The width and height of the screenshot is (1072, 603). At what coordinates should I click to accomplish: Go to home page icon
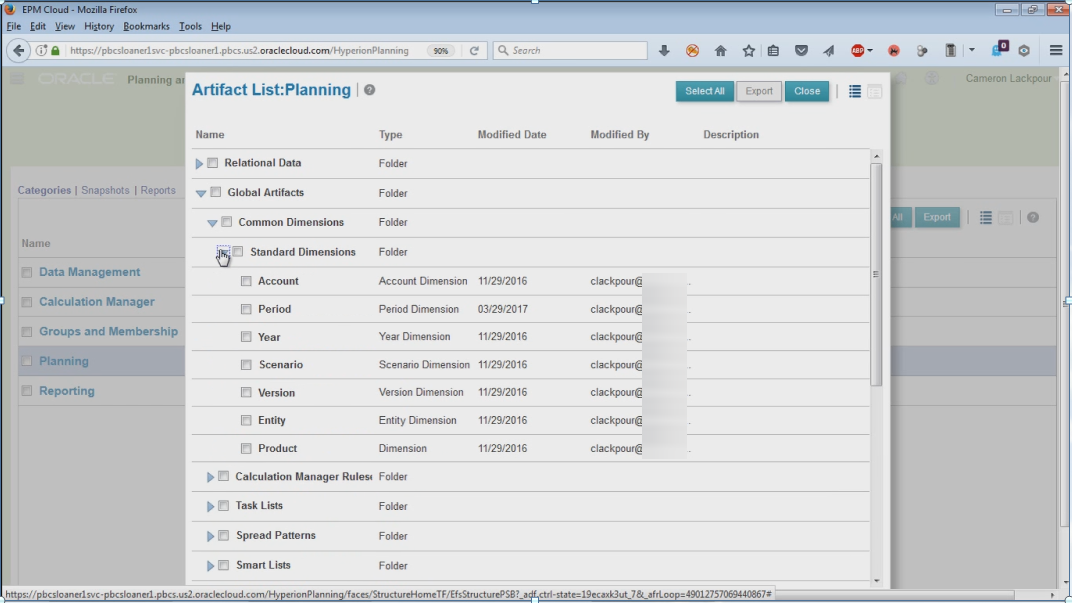(721, 51)
